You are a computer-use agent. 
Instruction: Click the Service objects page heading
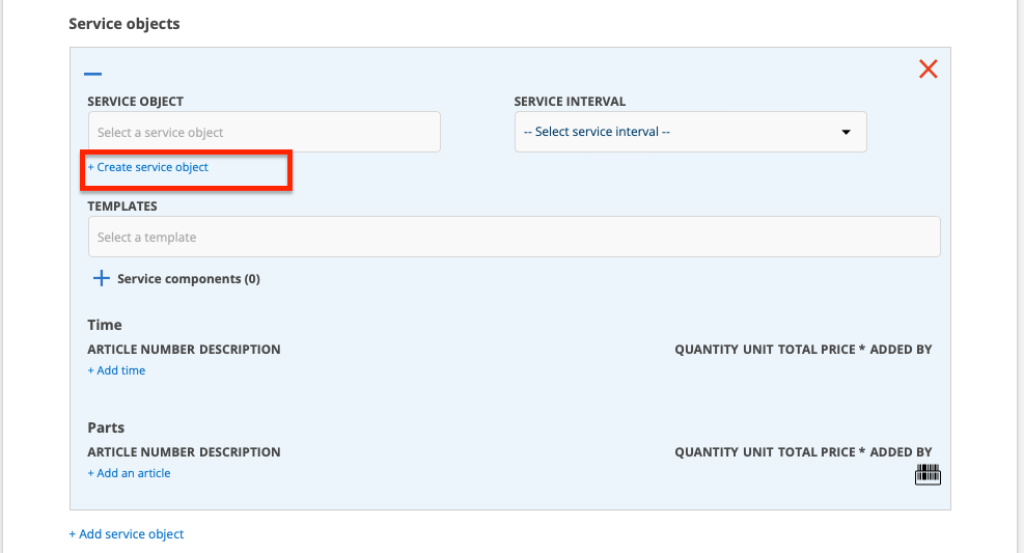point(124,23)
